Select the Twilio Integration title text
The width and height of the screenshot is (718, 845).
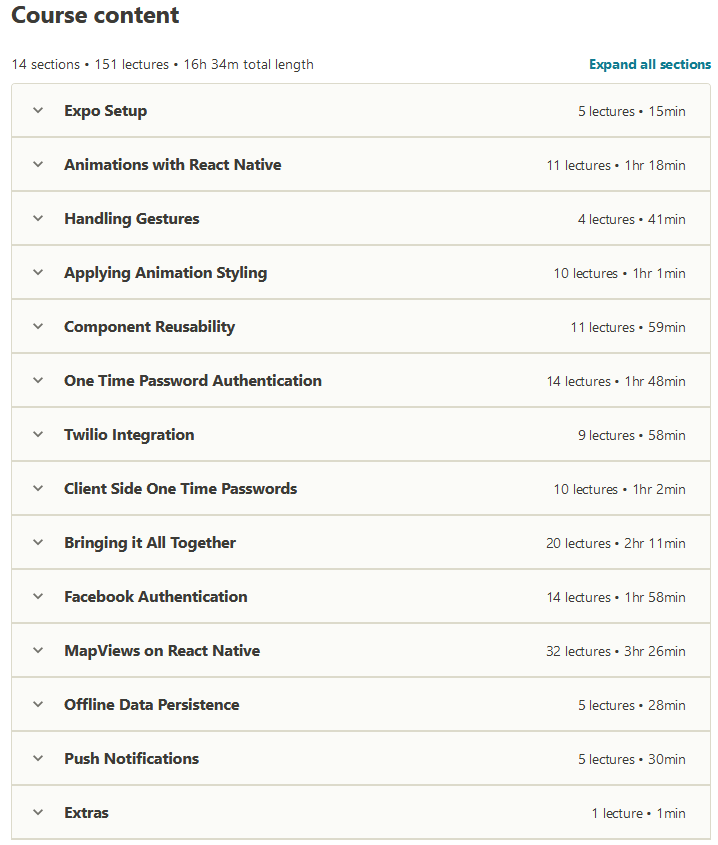[x=129, y=434]
